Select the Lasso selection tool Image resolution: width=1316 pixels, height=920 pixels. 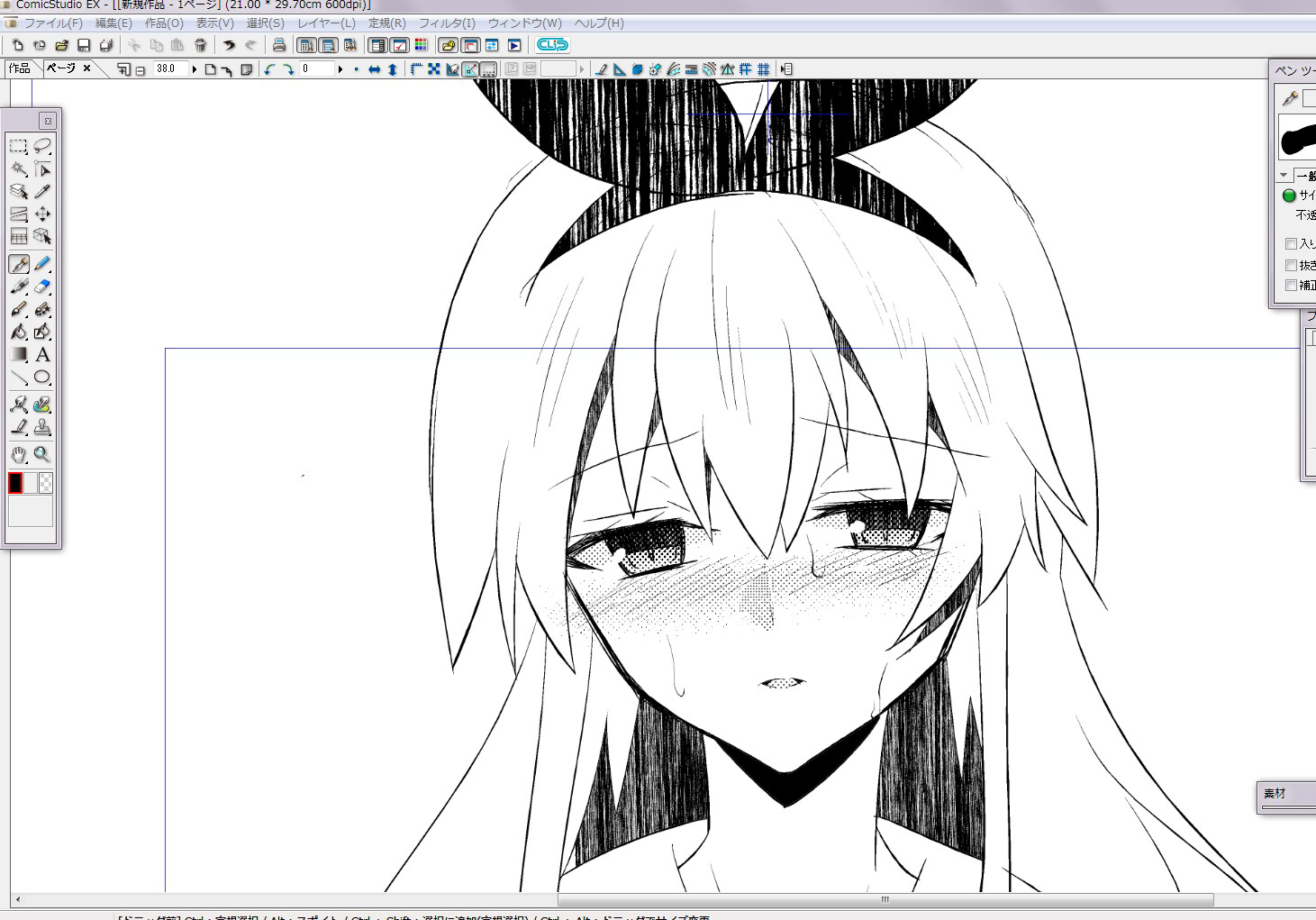[42, 146]
